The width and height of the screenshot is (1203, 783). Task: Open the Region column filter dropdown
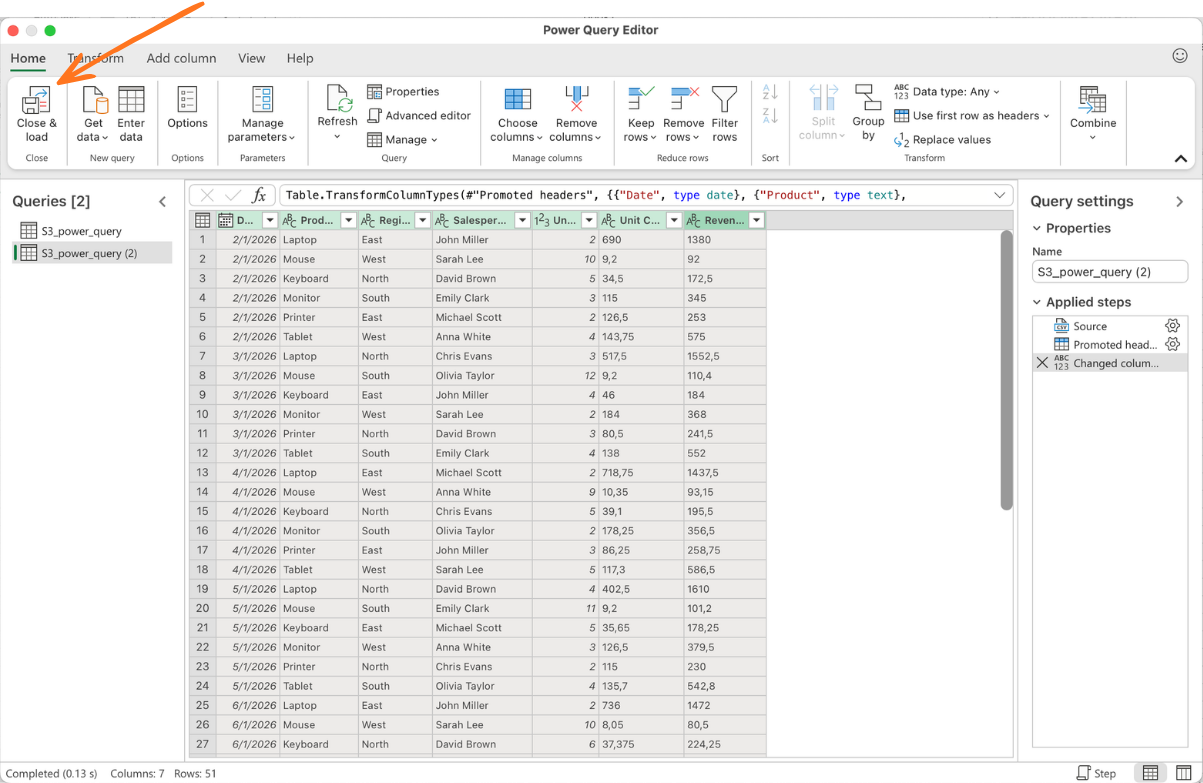[x=422, y=220]
